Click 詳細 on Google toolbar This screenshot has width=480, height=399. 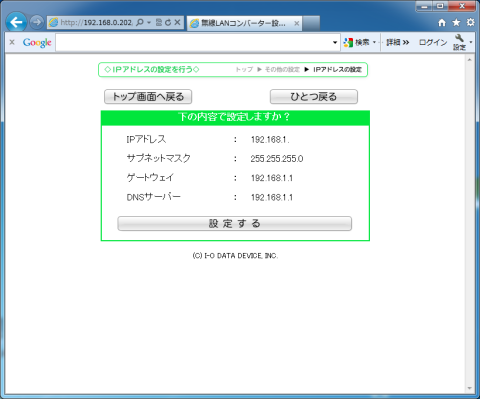pos(397,42)
